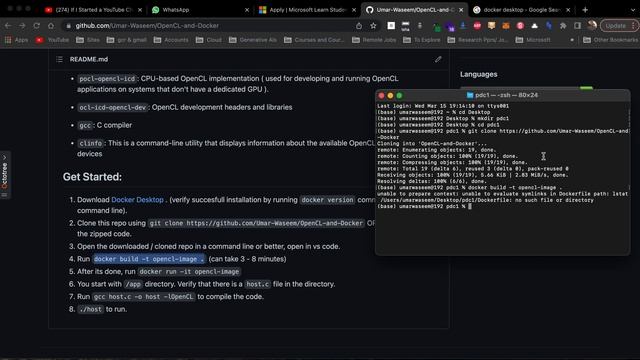Open the Extensions puzzle-piece menu

[563, 26]
